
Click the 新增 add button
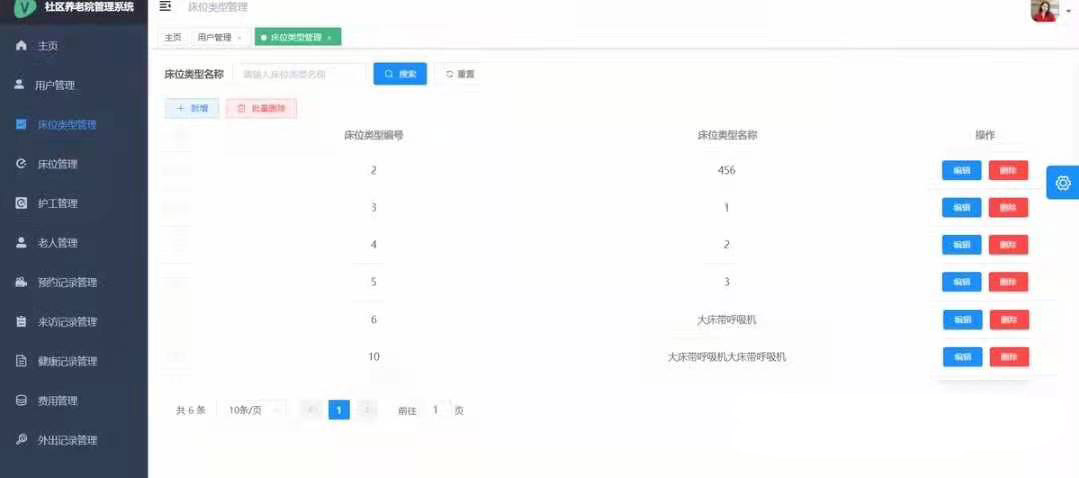[192, 108]
